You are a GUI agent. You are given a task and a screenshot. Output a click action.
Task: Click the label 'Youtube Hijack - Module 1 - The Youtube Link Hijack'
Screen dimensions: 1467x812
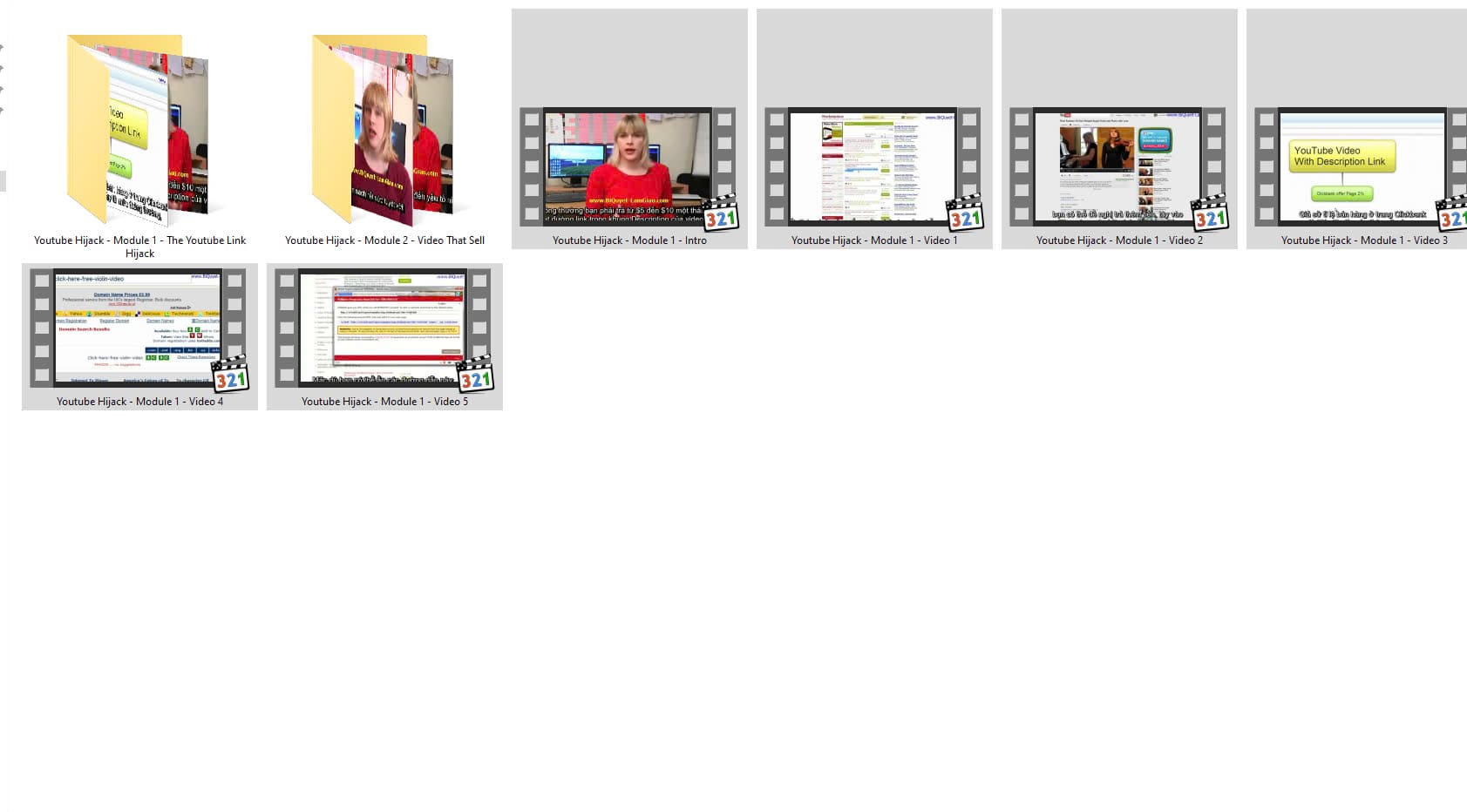point(139,247)
